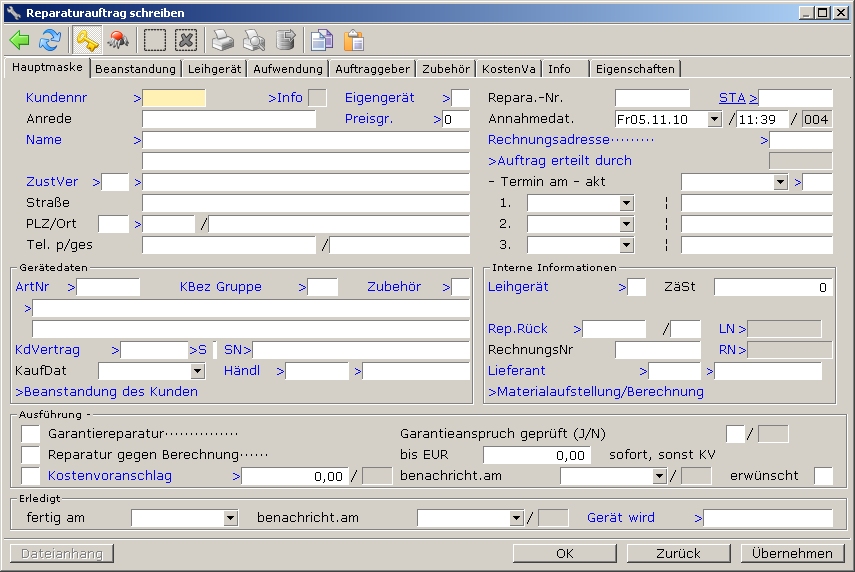Click the clipboard paste icon
The height and width of the screenshot is (572, 855).
(353, 40)
